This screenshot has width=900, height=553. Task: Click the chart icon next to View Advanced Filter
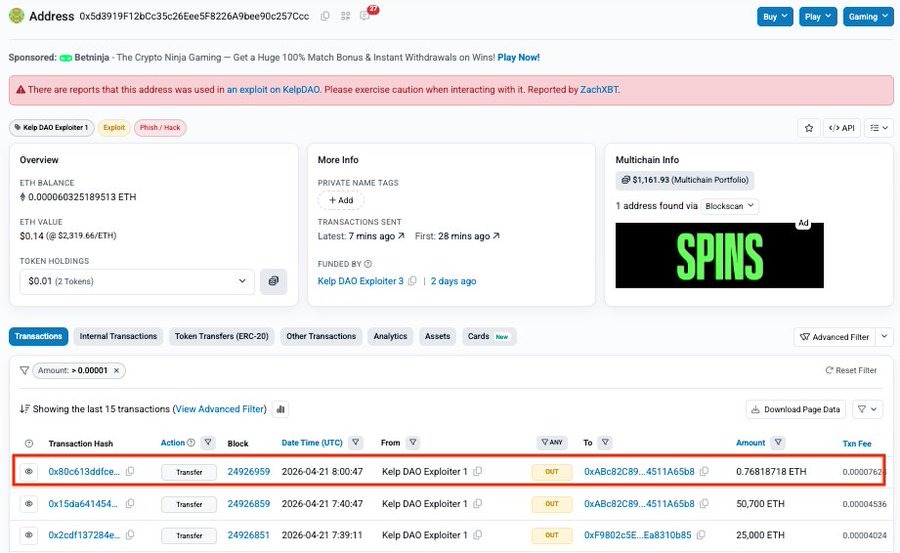tap(280, 409)
